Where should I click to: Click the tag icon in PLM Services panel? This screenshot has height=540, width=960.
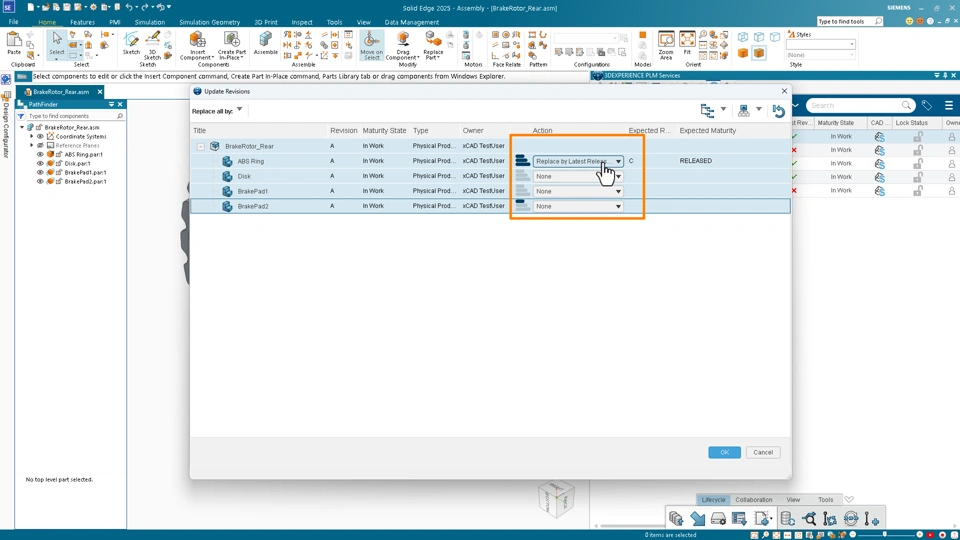pos(926,105)
